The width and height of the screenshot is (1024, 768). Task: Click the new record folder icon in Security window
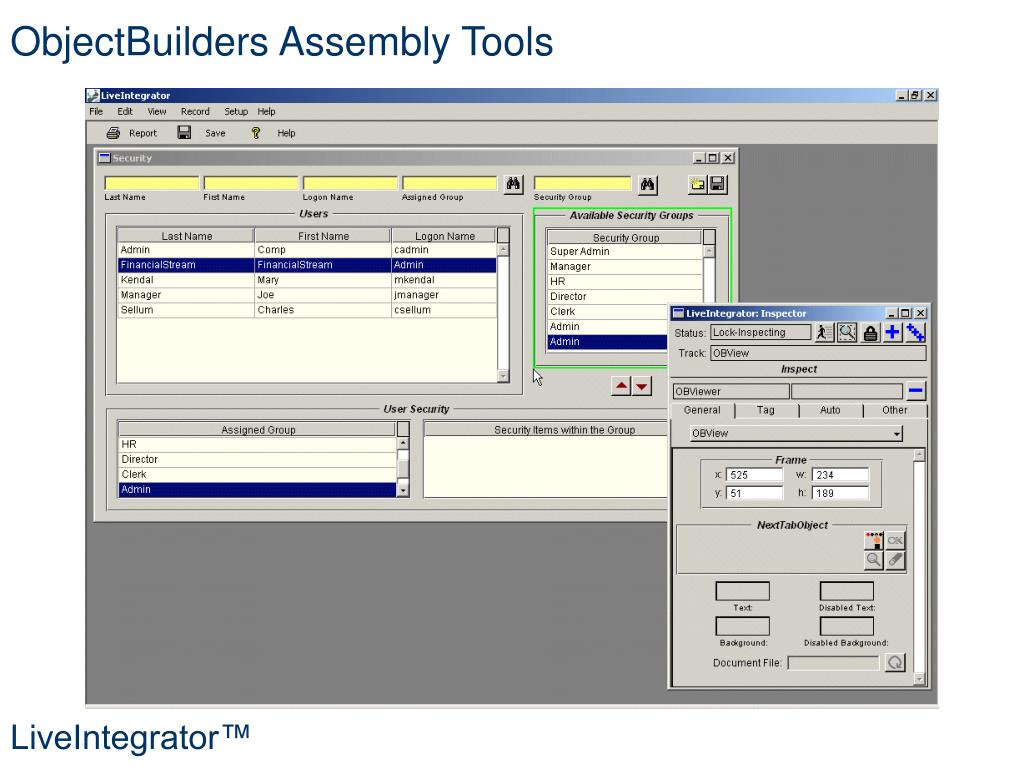(x=697, y=184)
